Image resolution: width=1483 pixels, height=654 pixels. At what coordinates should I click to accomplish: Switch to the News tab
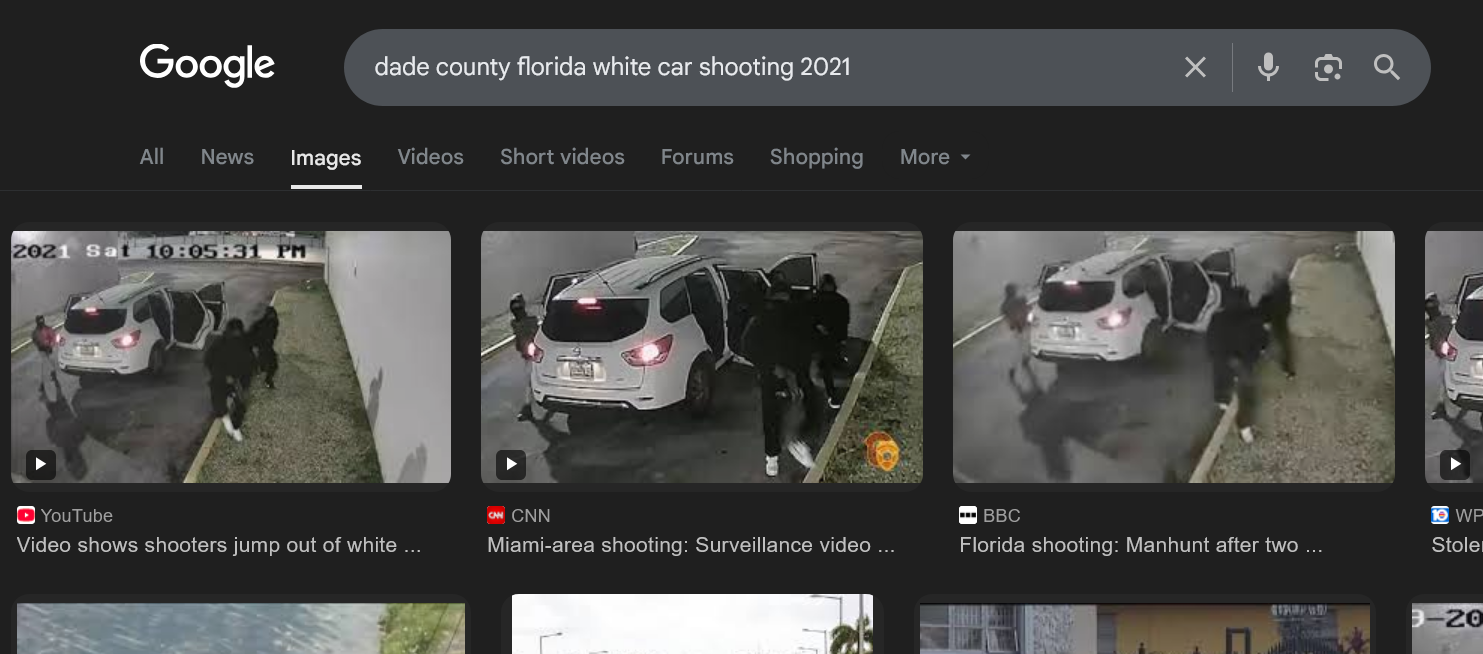(227, 157)
